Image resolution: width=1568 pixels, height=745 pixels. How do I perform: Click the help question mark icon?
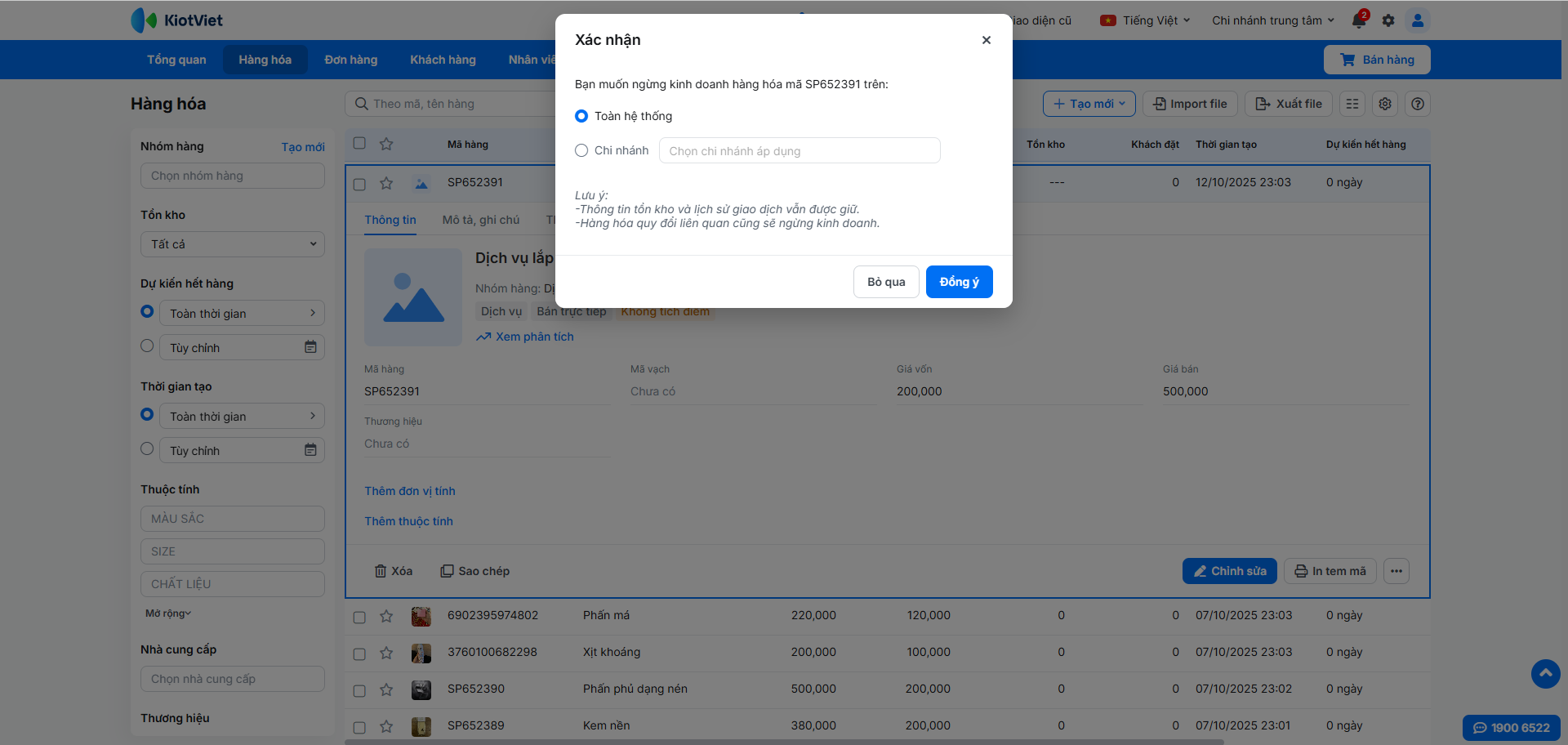pyautogui.click(x=1418, y=104)
